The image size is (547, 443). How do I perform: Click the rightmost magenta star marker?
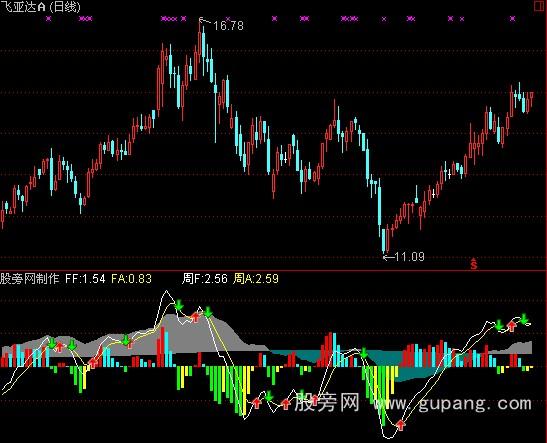512,19
